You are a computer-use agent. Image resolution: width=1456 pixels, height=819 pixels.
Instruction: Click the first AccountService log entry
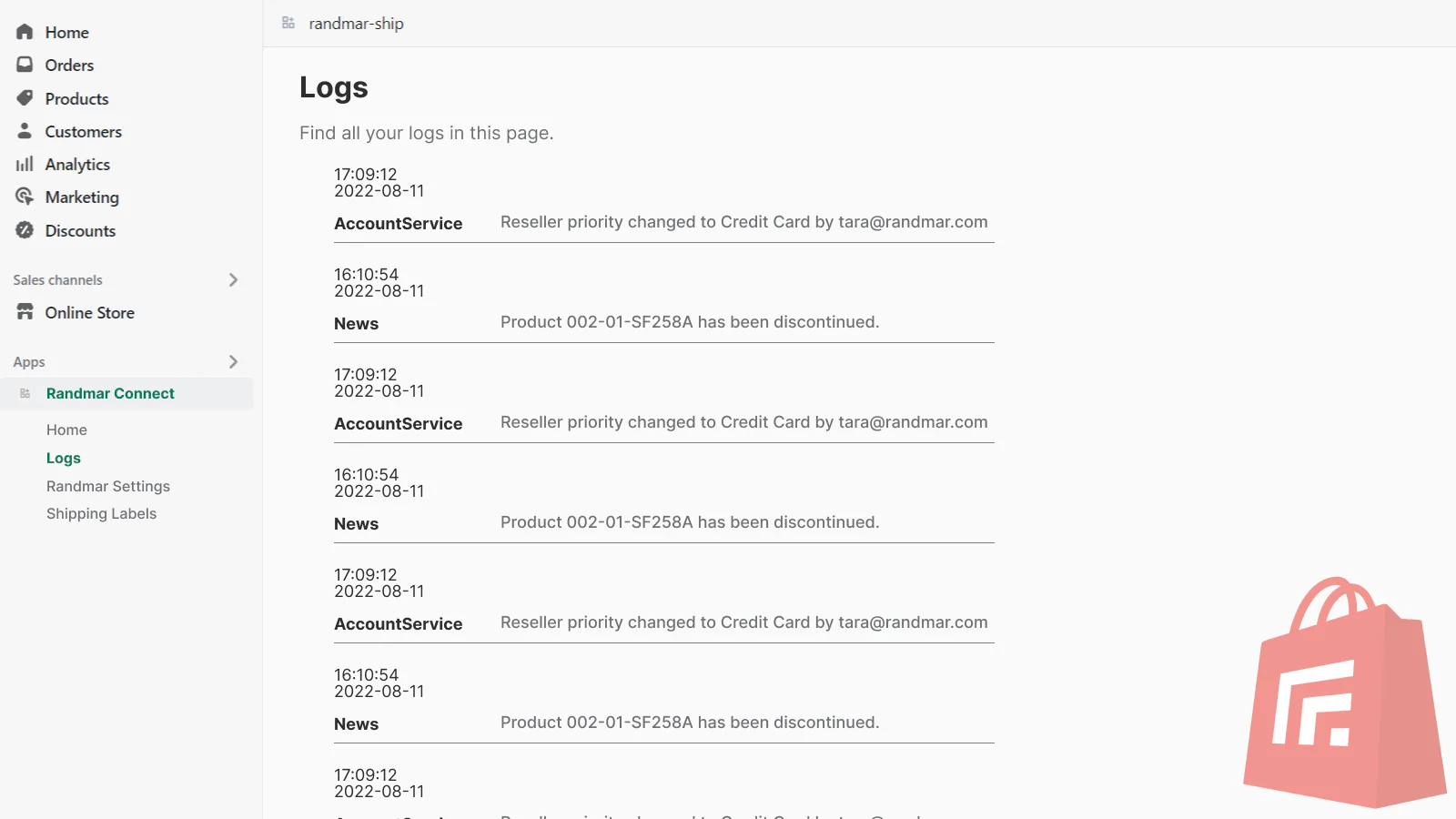[399, 224]
